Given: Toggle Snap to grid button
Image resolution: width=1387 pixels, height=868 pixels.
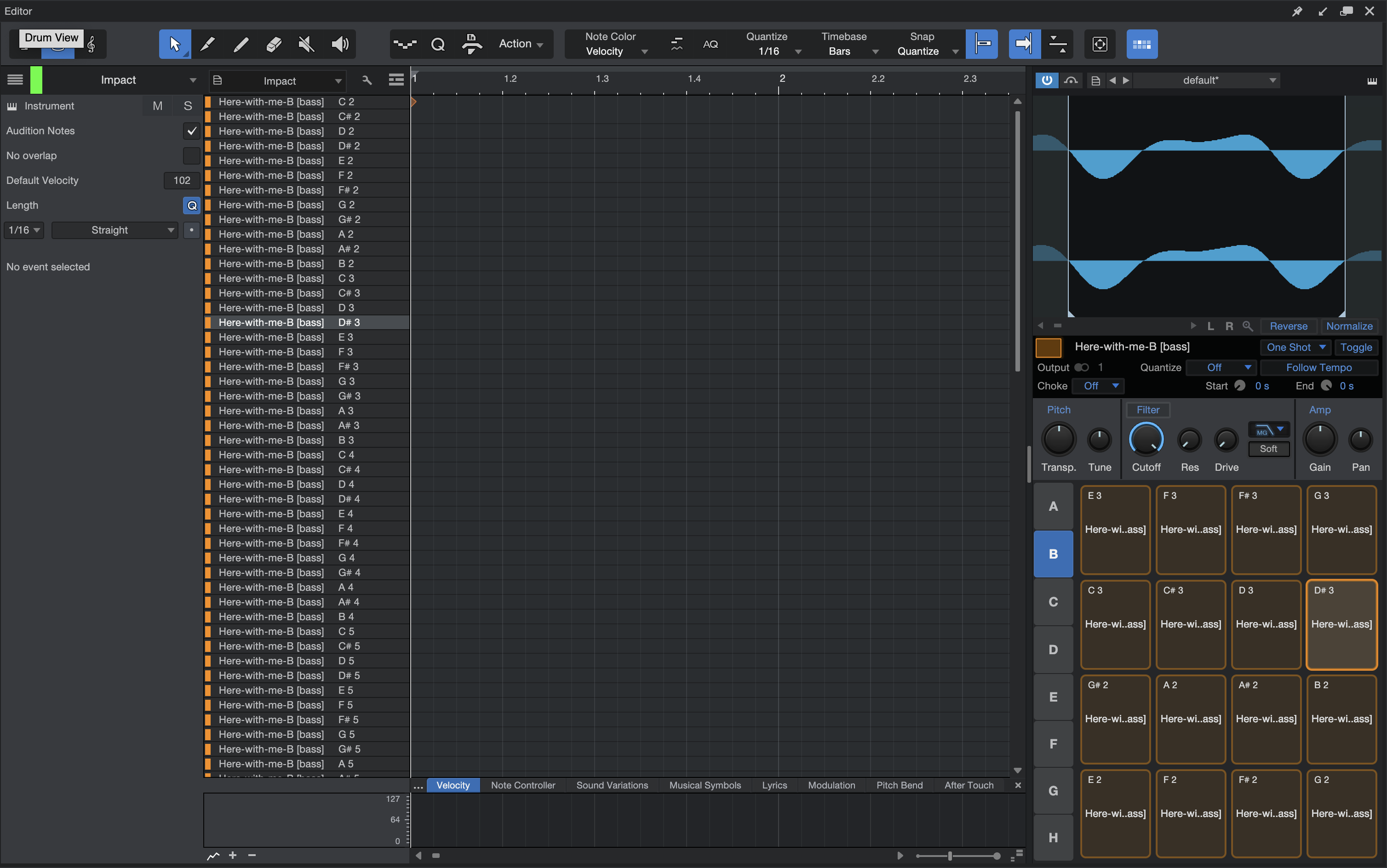Looking at the screenshot, I should 982,44.
